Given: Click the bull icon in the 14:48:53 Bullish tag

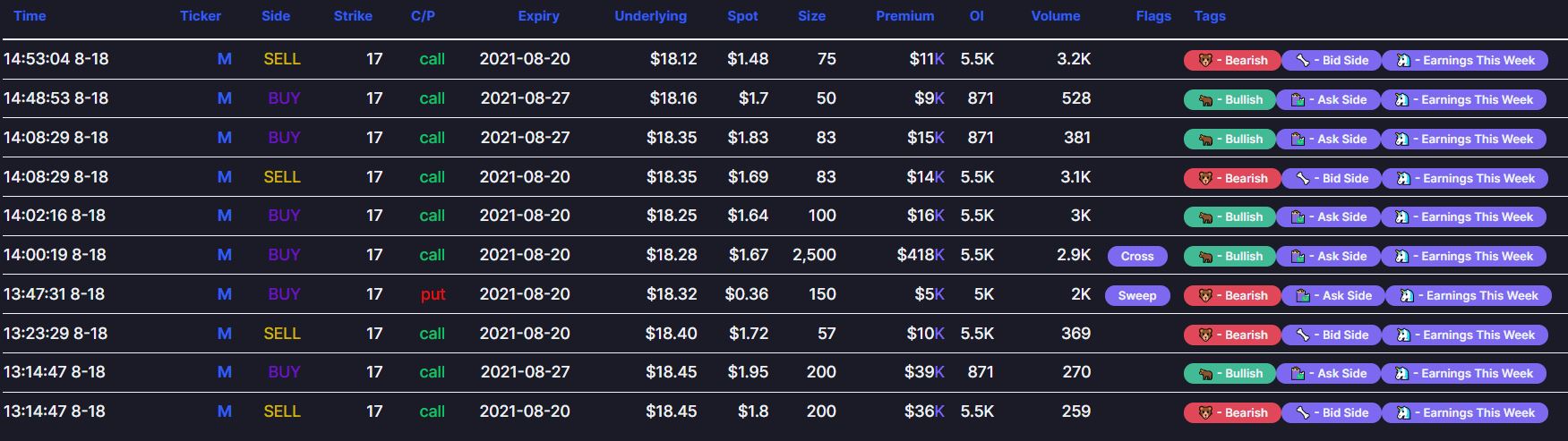Looking at the screenshot, I should pos(1206,99).
